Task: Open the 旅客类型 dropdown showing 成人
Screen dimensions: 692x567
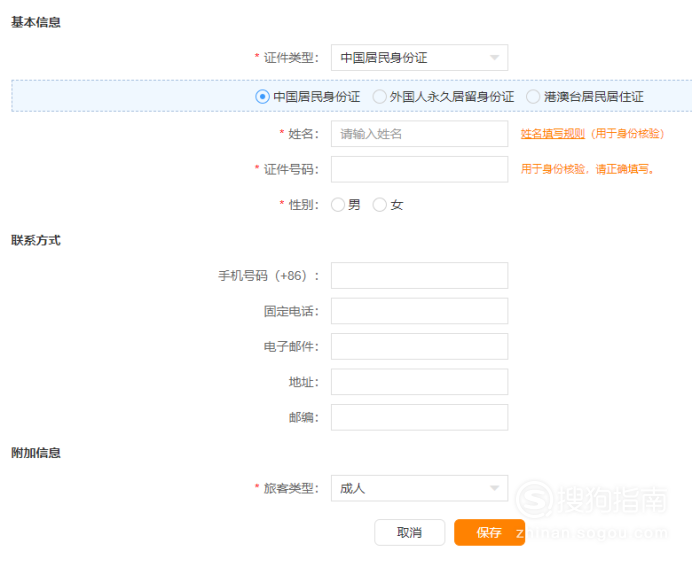Action: point(419,488)
